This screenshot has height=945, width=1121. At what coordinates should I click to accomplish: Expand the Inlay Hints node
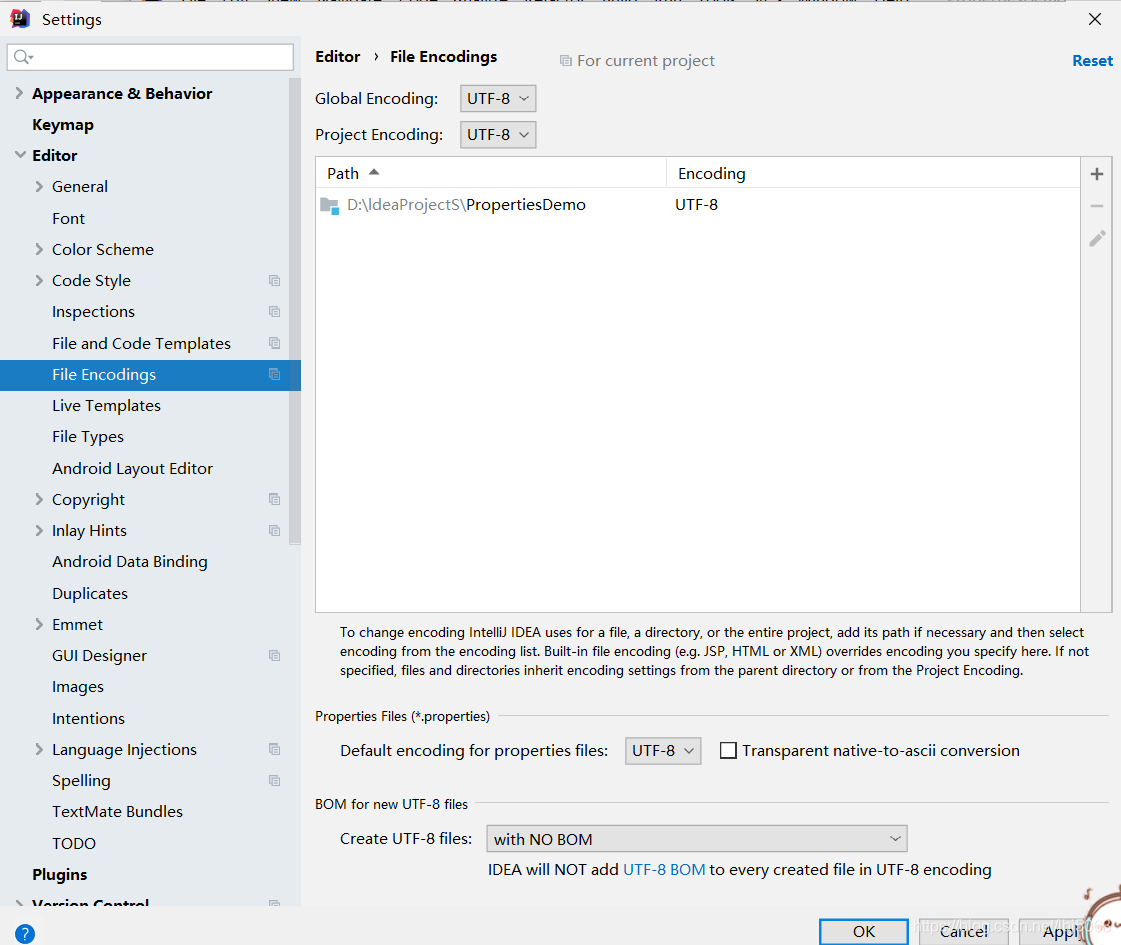(x=39, y=530)
